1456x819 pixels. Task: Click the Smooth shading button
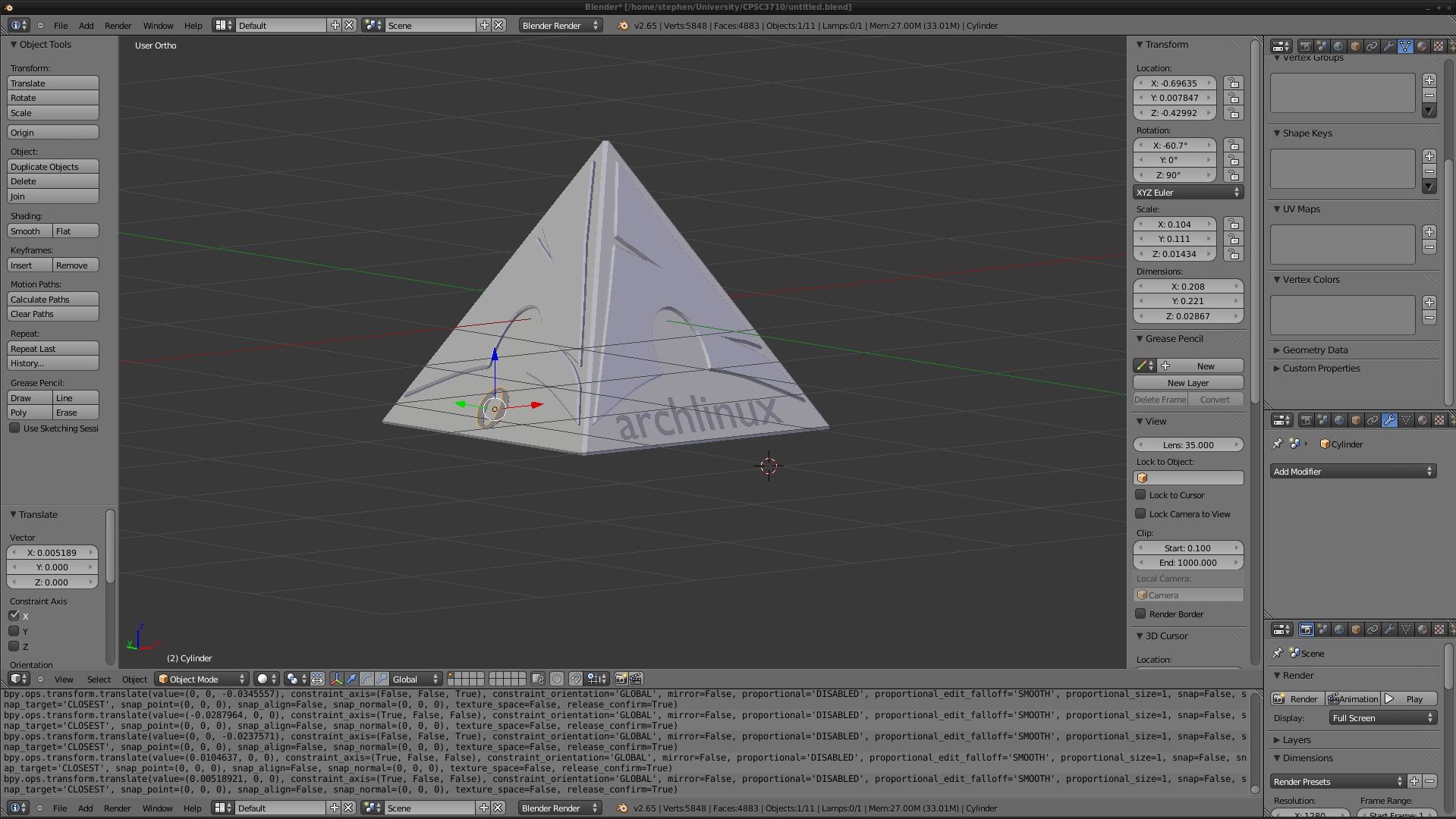pos(30,231)
